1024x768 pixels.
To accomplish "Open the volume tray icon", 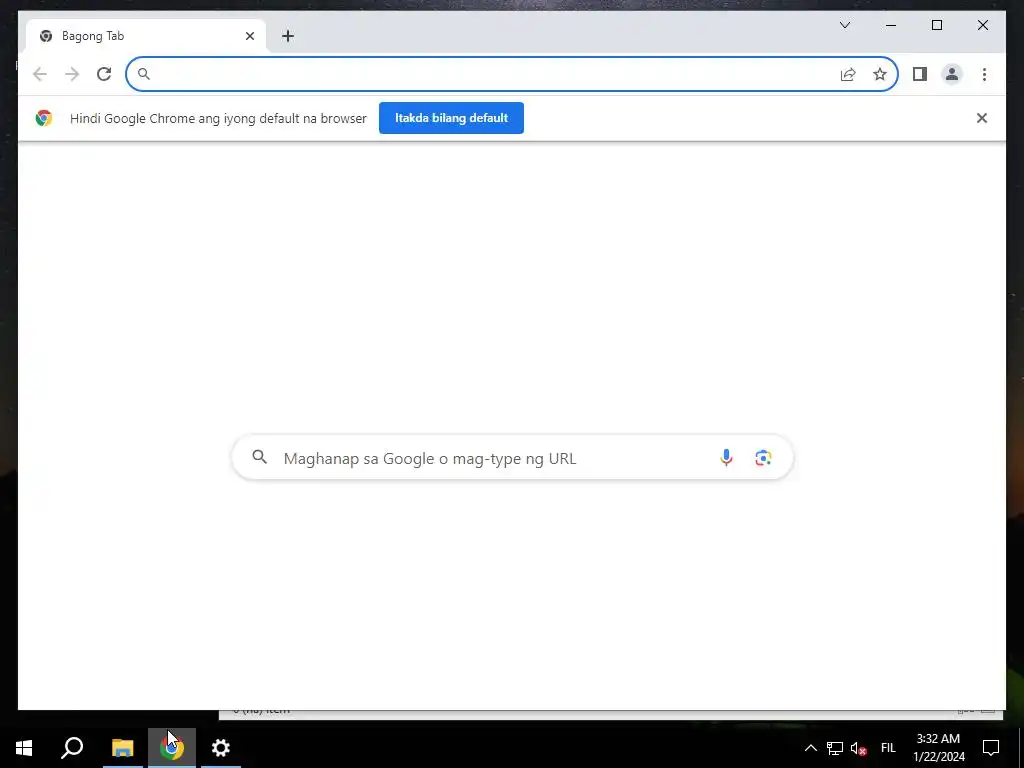I will (x=858, y=748).
